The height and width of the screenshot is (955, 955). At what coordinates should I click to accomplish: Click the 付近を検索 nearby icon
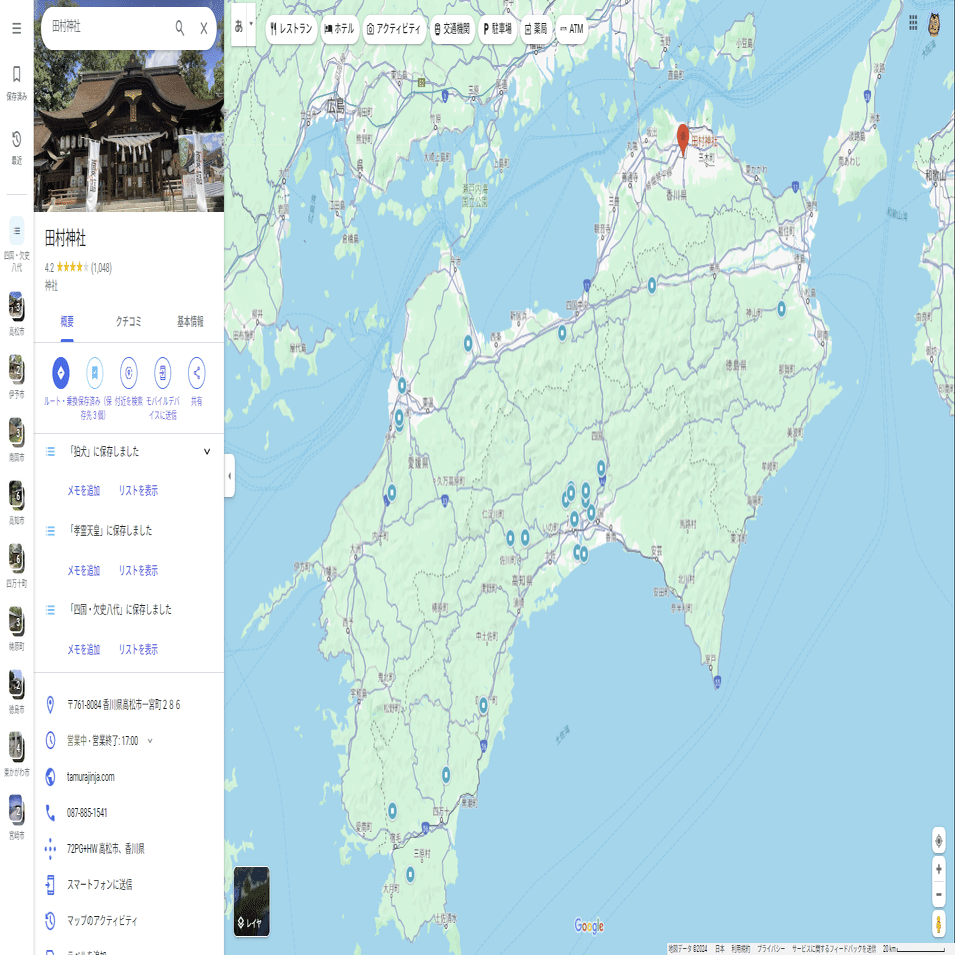(129, 373)
